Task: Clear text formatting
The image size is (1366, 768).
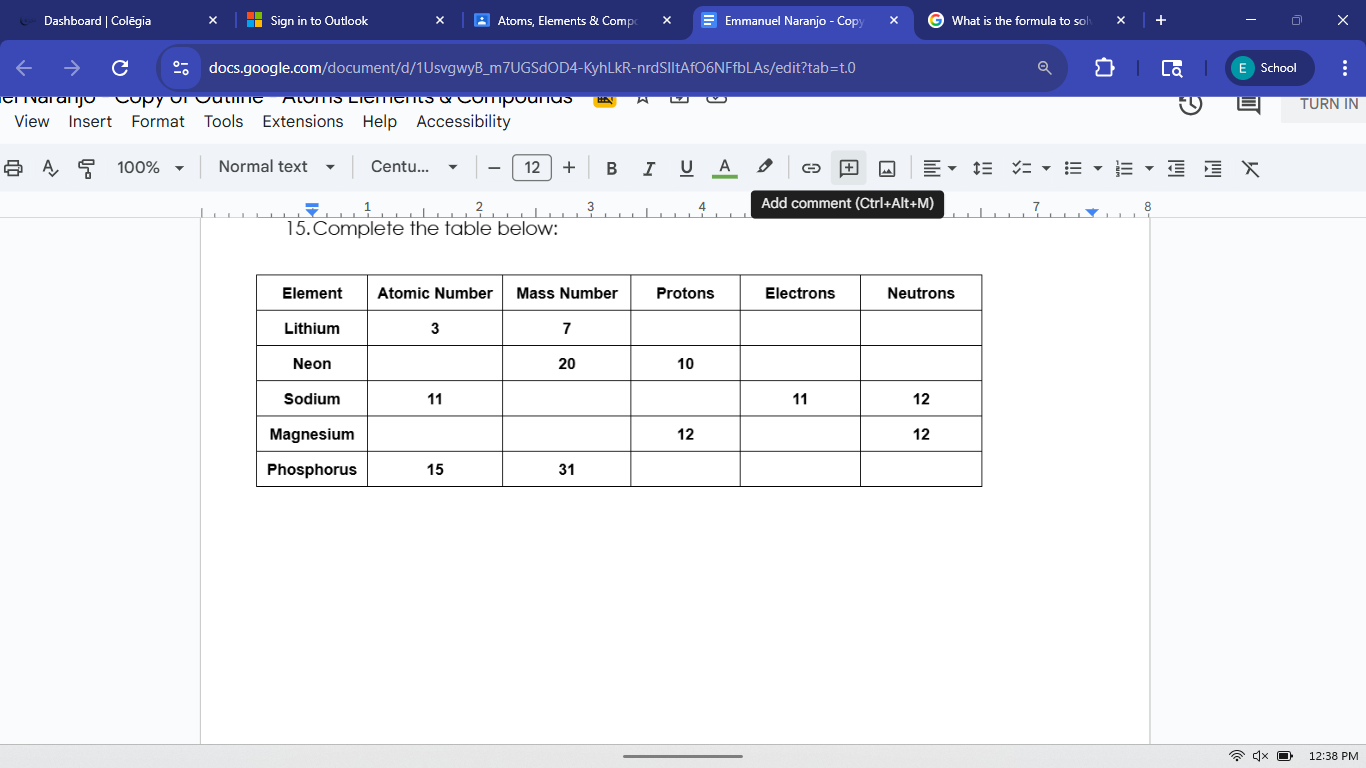Action: (1250, 167)
